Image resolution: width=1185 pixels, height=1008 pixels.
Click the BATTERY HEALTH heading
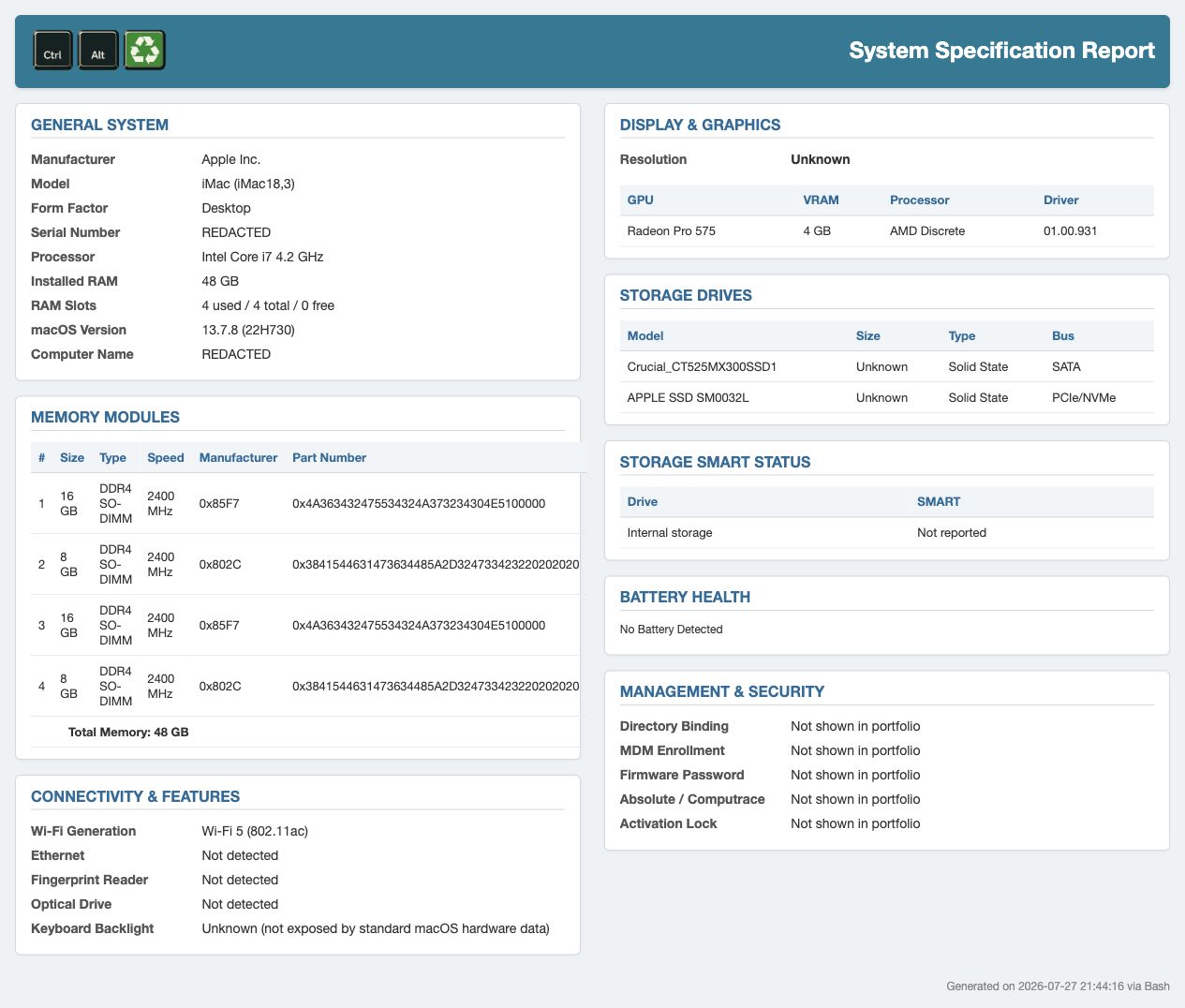(x=685, y=597)
